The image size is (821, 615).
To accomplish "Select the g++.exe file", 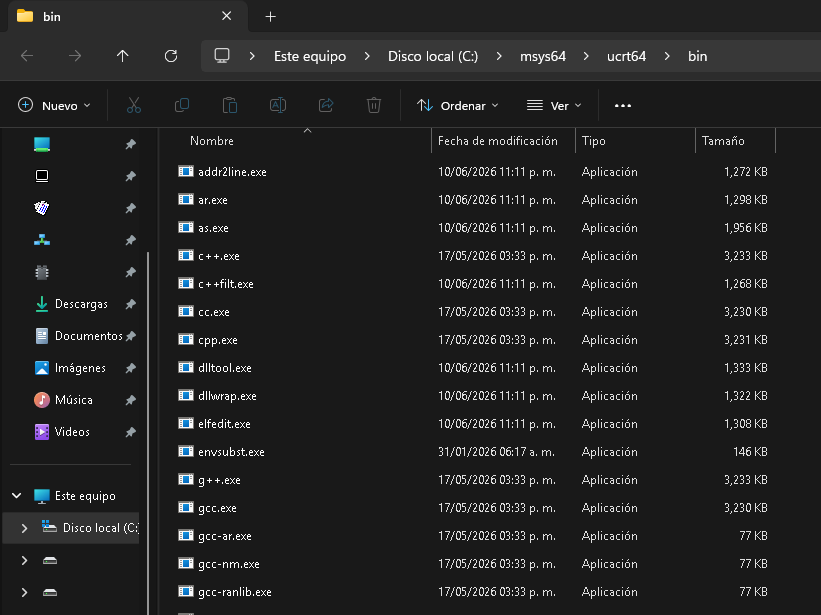I will tap(219, 480).
